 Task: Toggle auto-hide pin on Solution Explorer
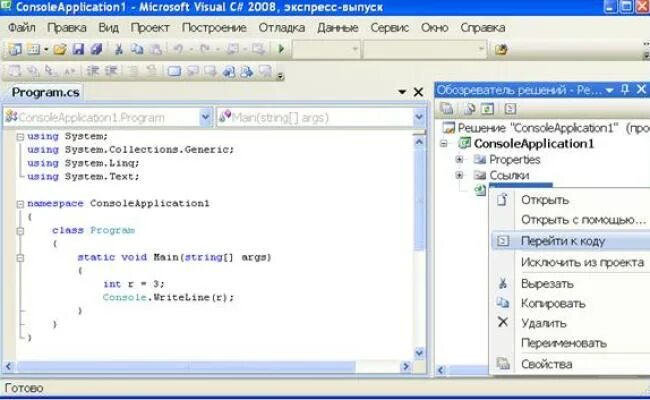coord(625,90)
